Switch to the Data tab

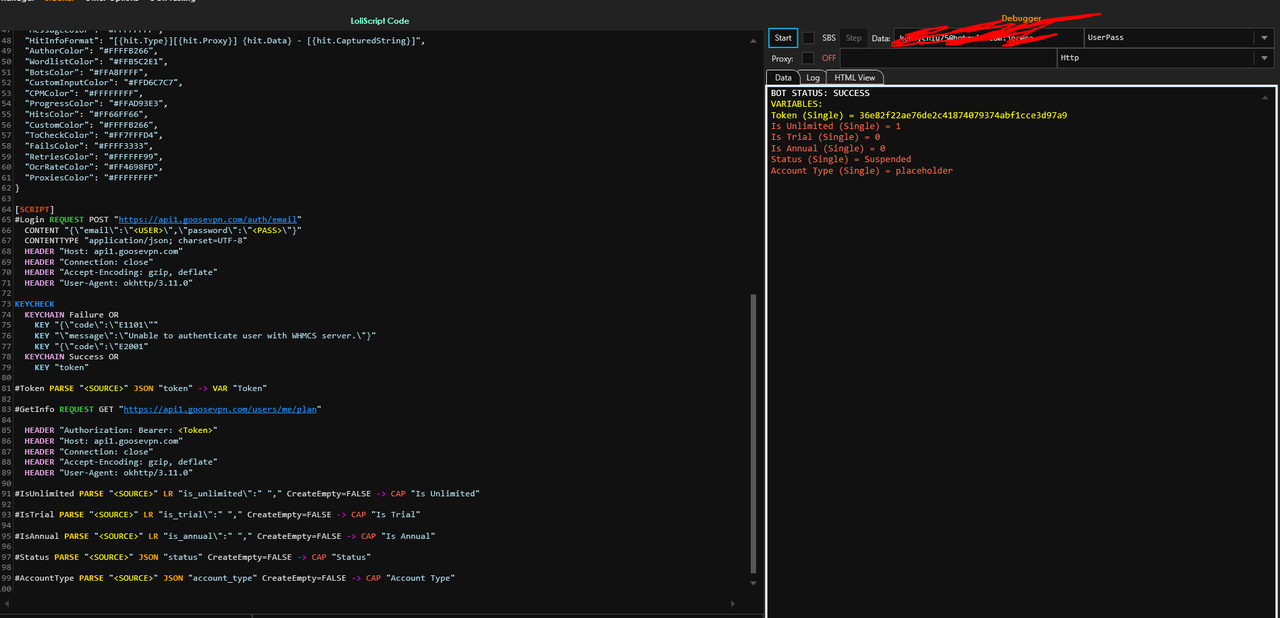783,77
